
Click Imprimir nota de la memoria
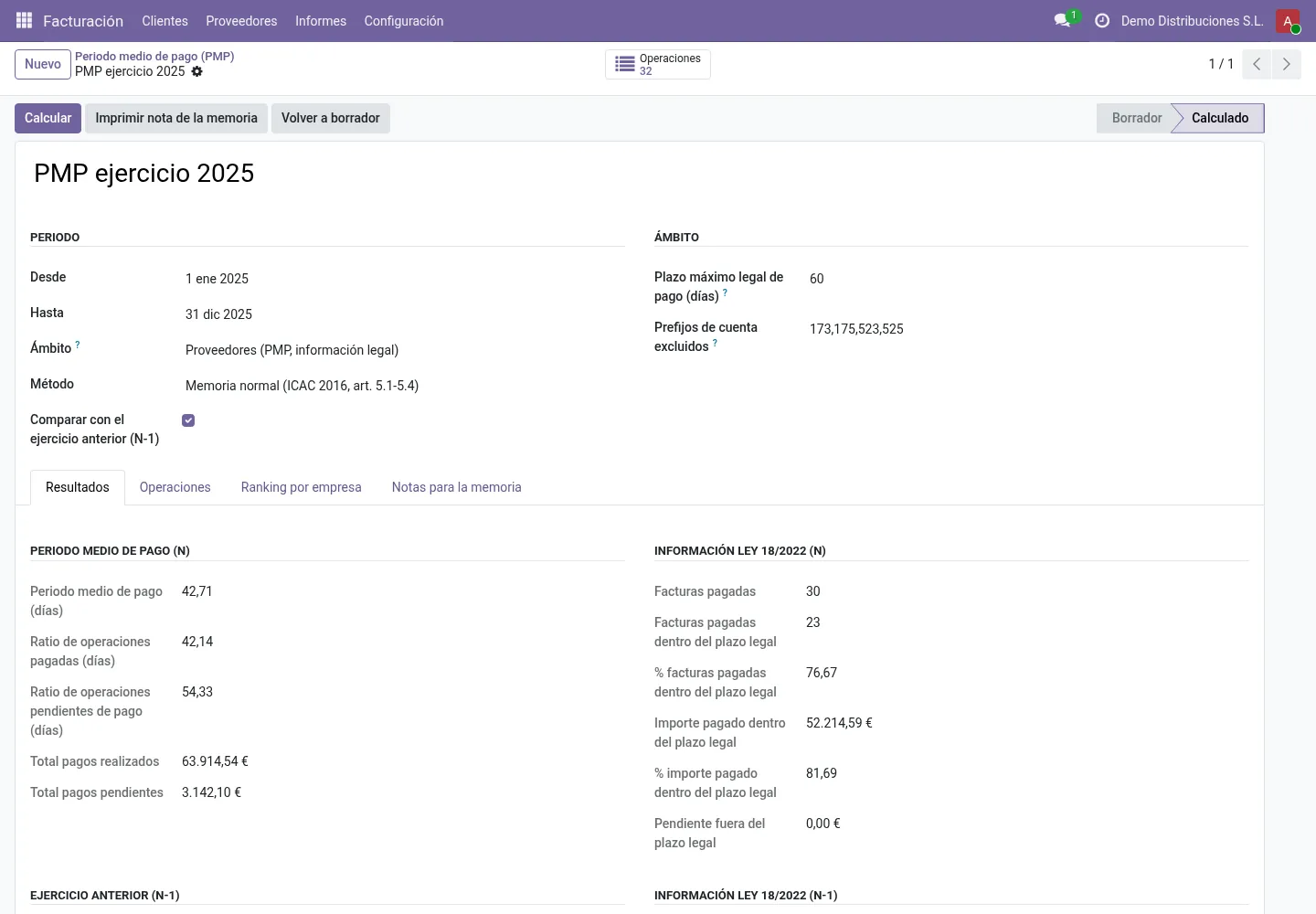pos(176,118)
